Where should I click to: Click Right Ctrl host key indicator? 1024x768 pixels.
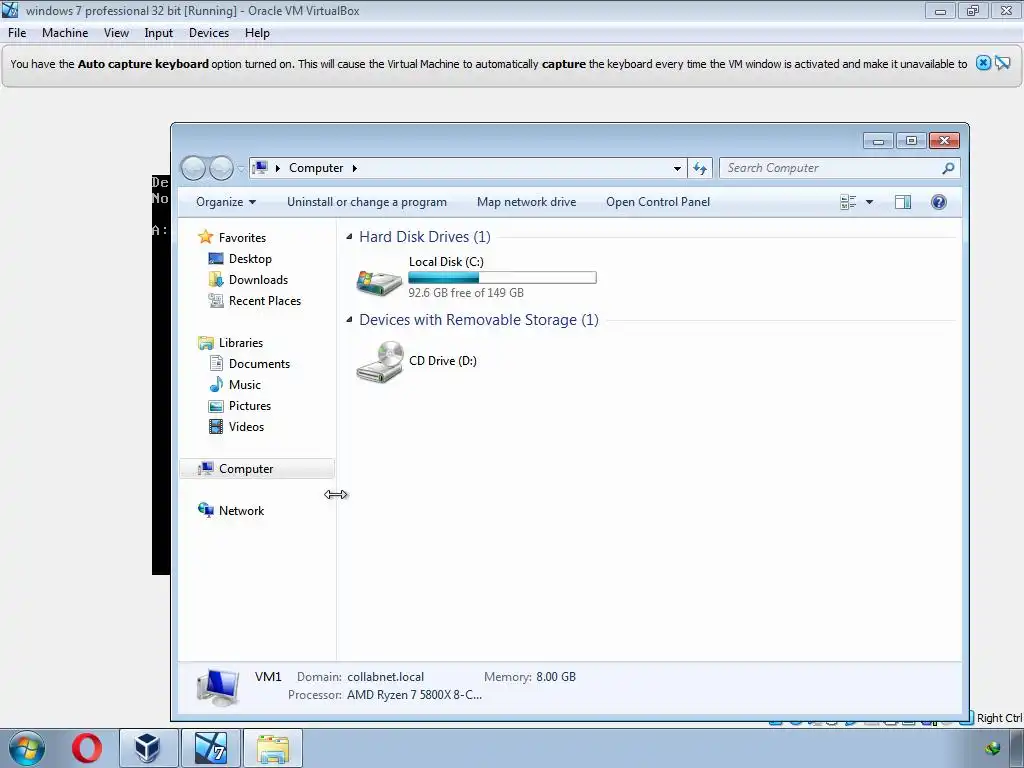(x=999, y=718)
